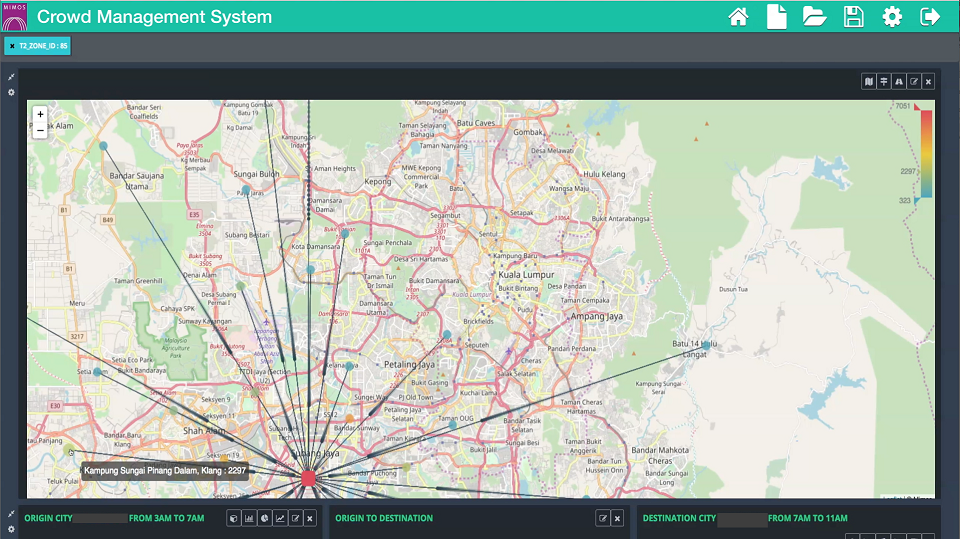Click the Kuala Lumpur map label
This screenshot has height=539, width=960.
(526, 275)
